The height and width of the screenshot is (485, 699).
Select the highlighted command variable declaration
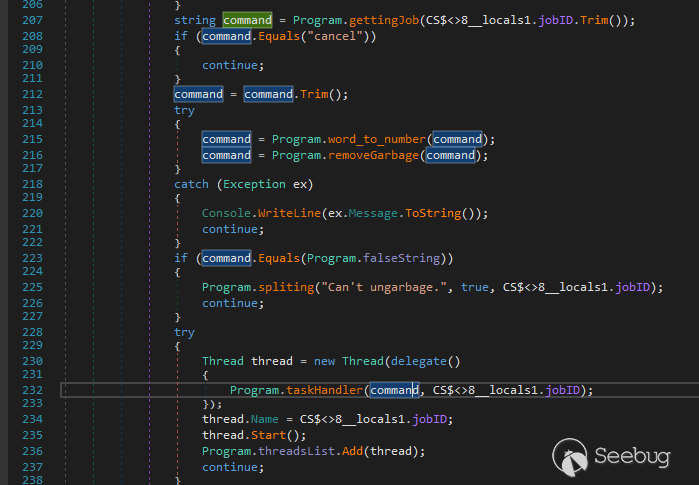click(x=247, y=20)
